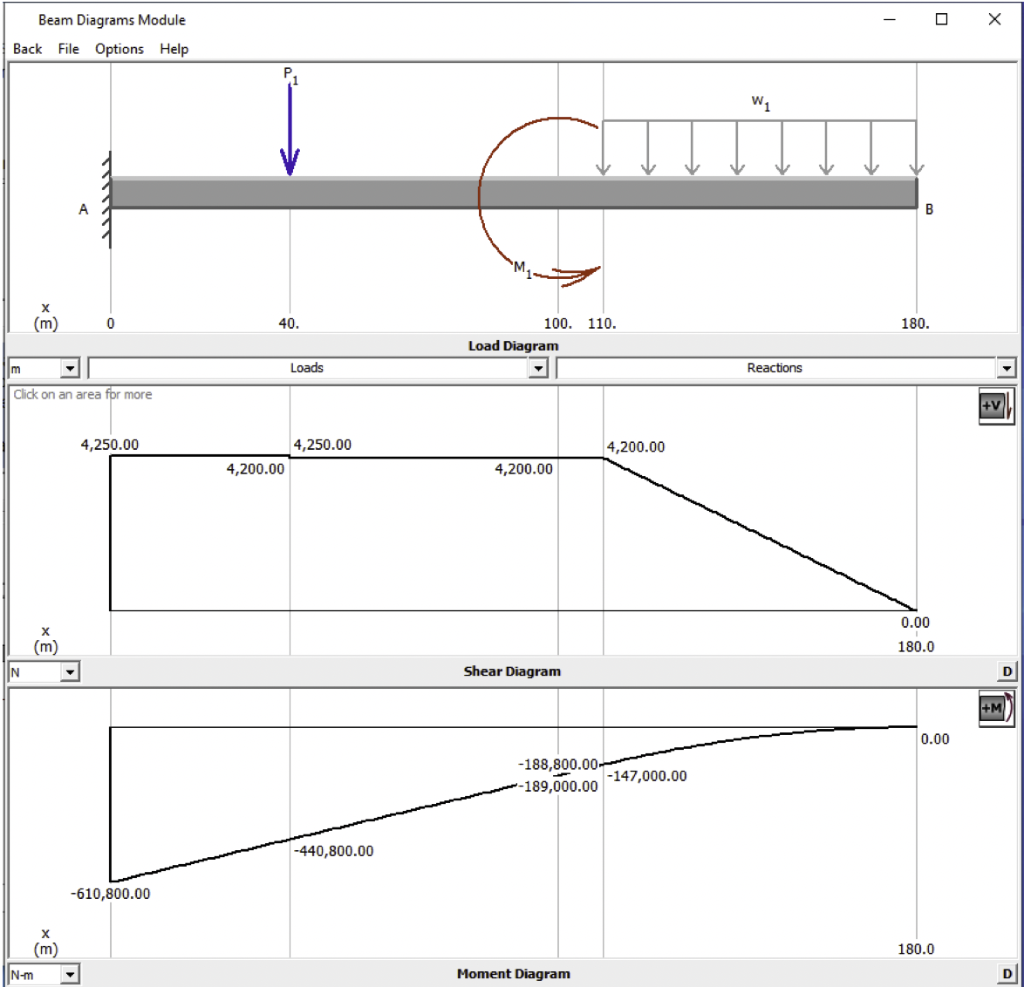Open the Help menu for assistance
The width and height of the screenshot is (1024, 987).
pyautogui.click(x=174, y=49)
